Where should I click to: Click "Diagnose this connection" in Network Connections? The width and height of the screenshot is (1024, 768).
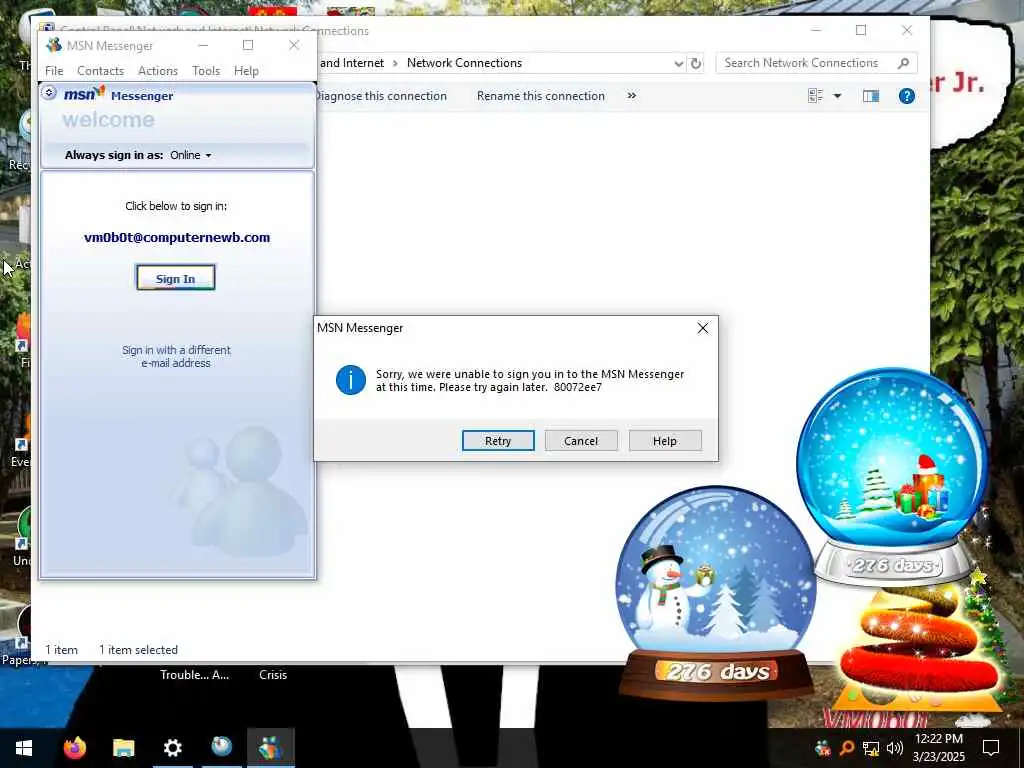click(x=381, y=96)
